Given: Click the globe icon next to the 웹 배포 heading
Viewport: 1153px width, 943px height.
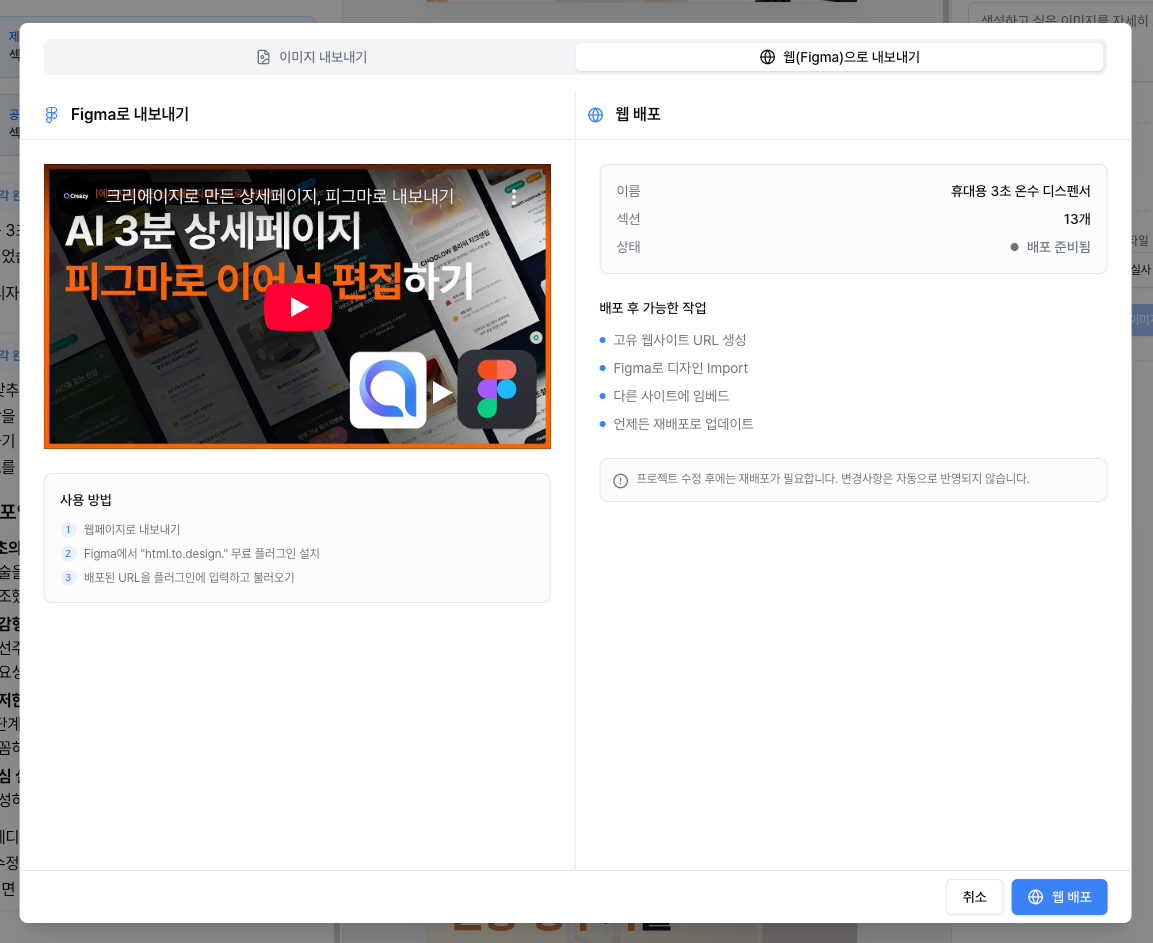Looking at the screenshot, I should click(595, 114).
